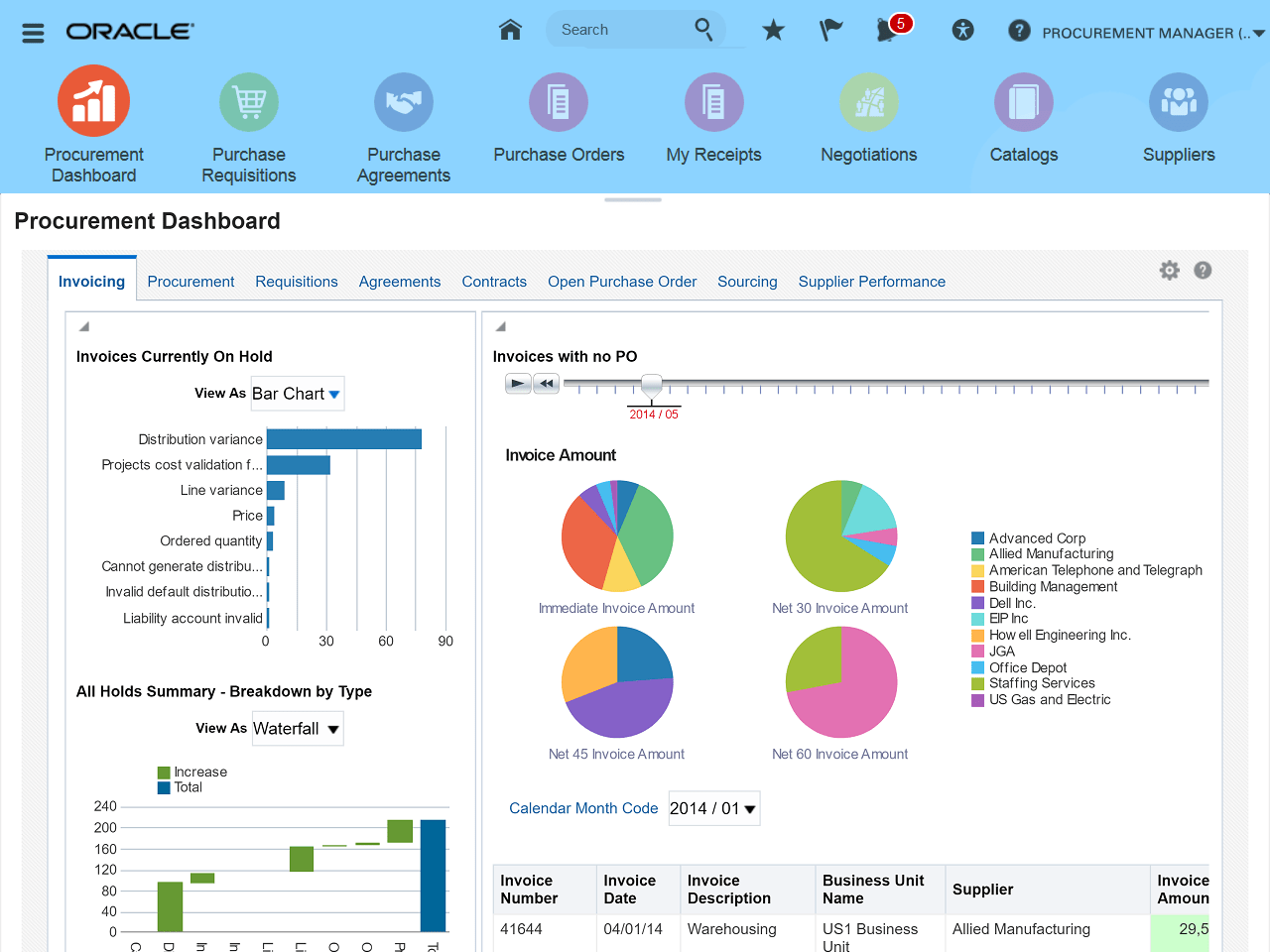Go home using the home icon
1270x952 pixels.
click(x=510, y=30)
